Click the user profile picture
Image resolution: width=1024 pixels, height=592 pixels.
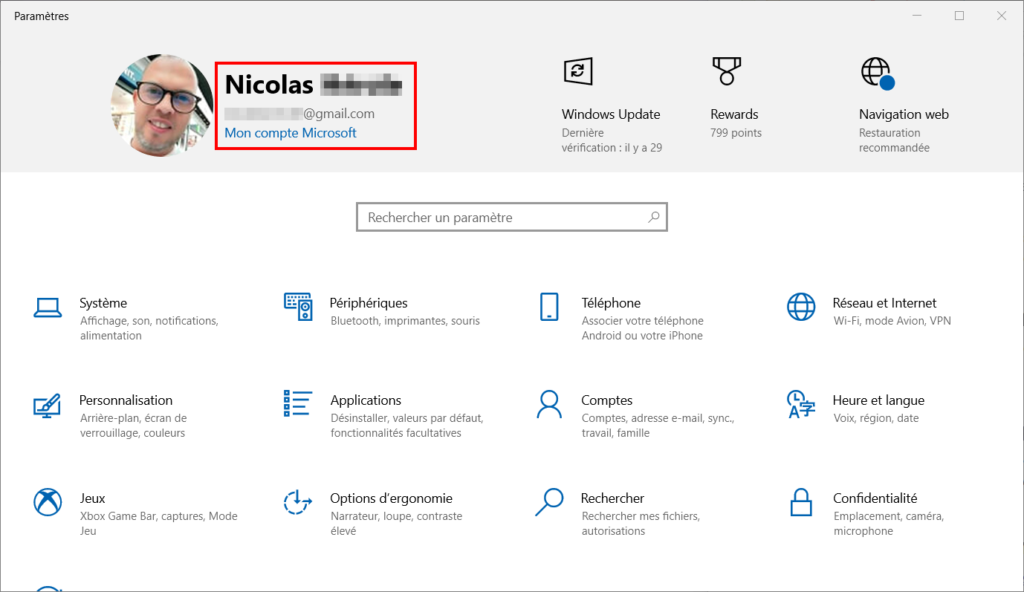pyautogui.click(x=161, y=105)
